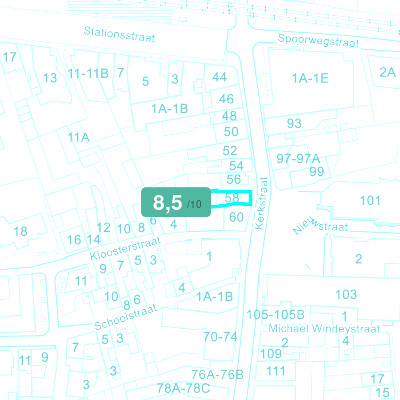Click house number 13 on Stationsstraat

click(x=50, y=78)
